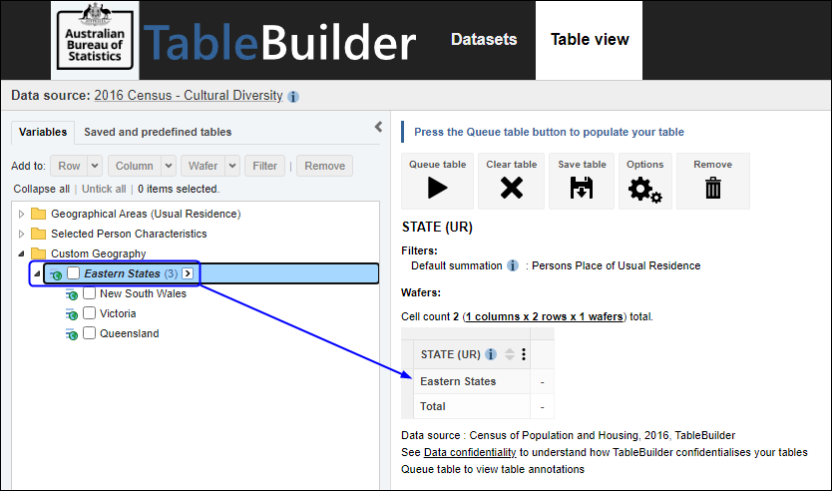
Task: Open the Data confidentiality link
Action: click(470, 452)
